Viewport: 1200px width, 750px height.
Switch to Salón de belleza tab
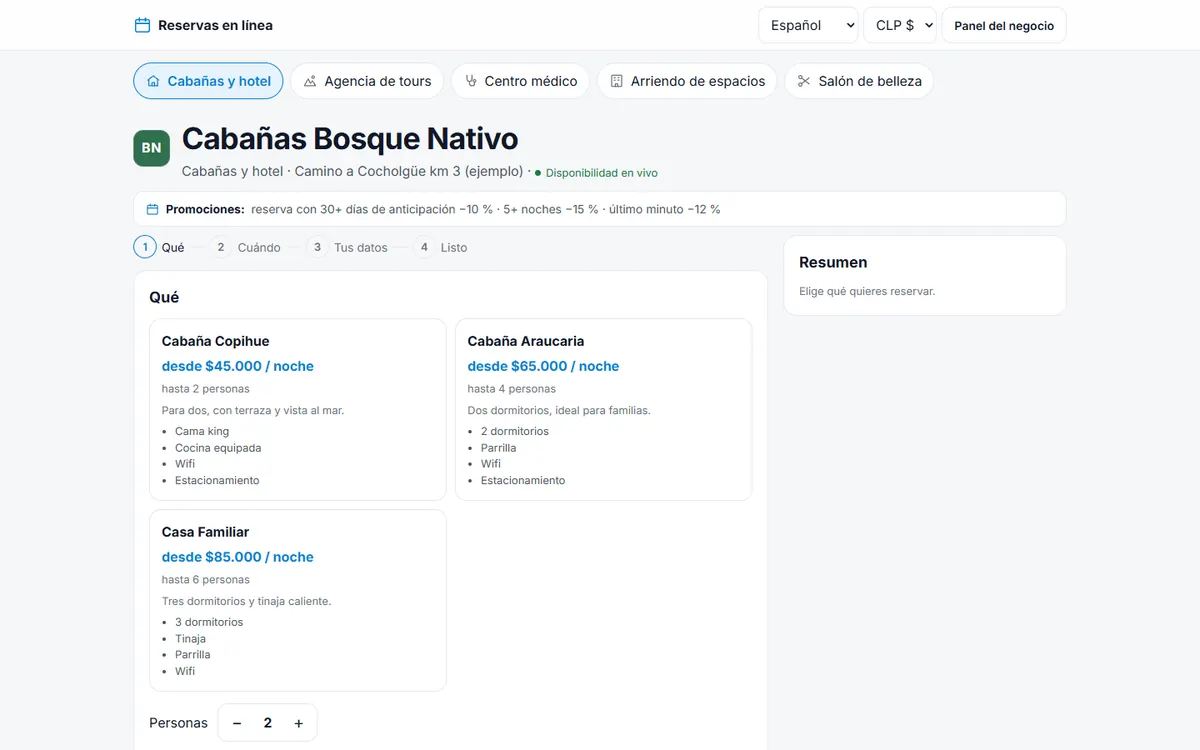pos(859,81)
